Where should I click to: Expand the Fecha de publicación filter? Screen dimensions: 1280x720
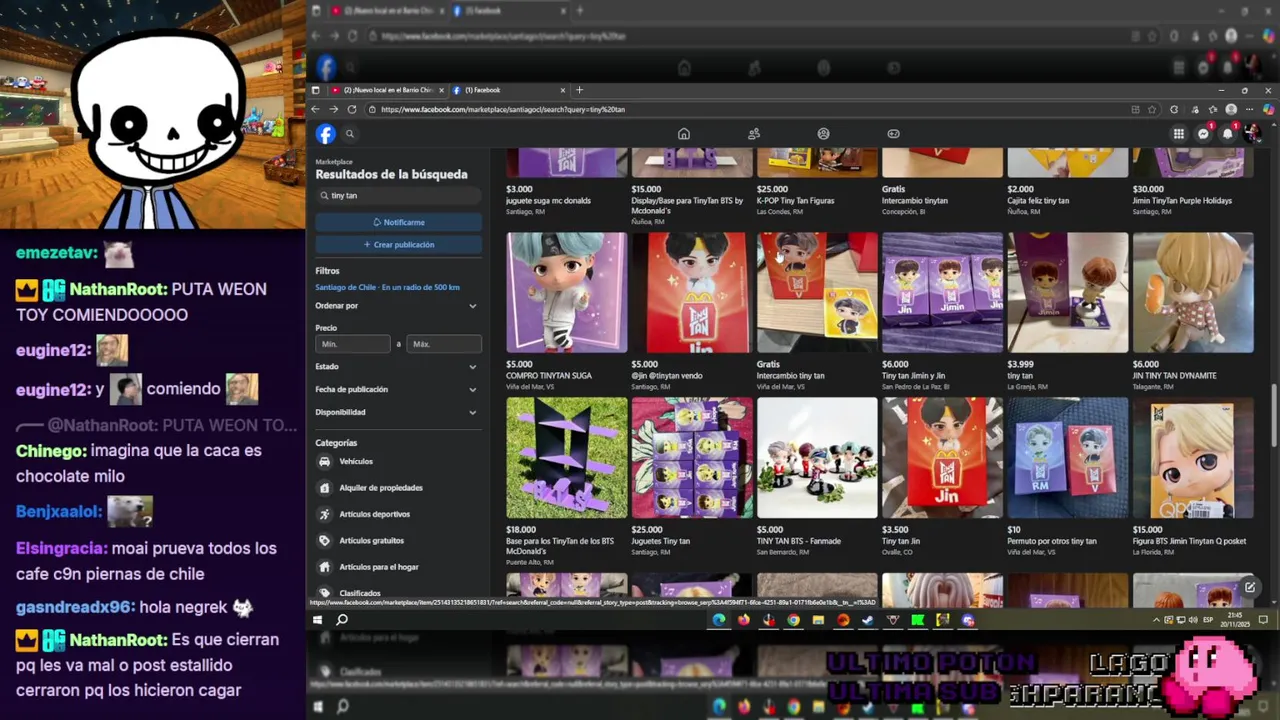pyautogui.click(x=397, y=389)
